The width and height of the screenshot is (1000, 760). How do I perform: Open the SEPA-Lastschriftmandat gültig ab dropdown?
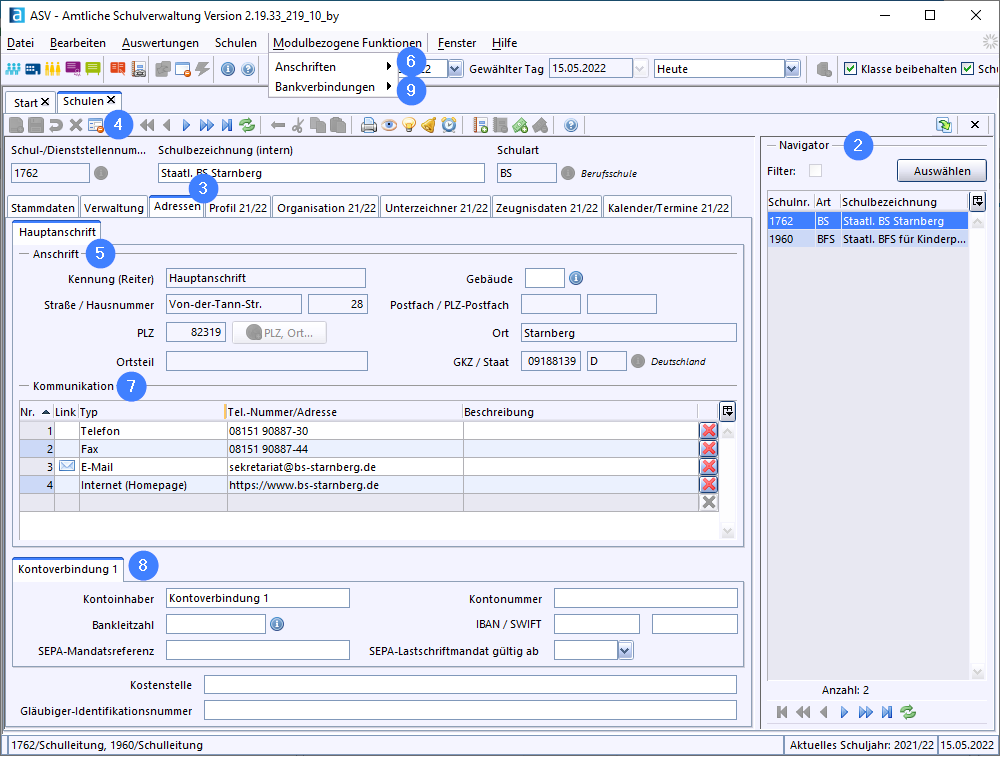(x=625, y=651)
